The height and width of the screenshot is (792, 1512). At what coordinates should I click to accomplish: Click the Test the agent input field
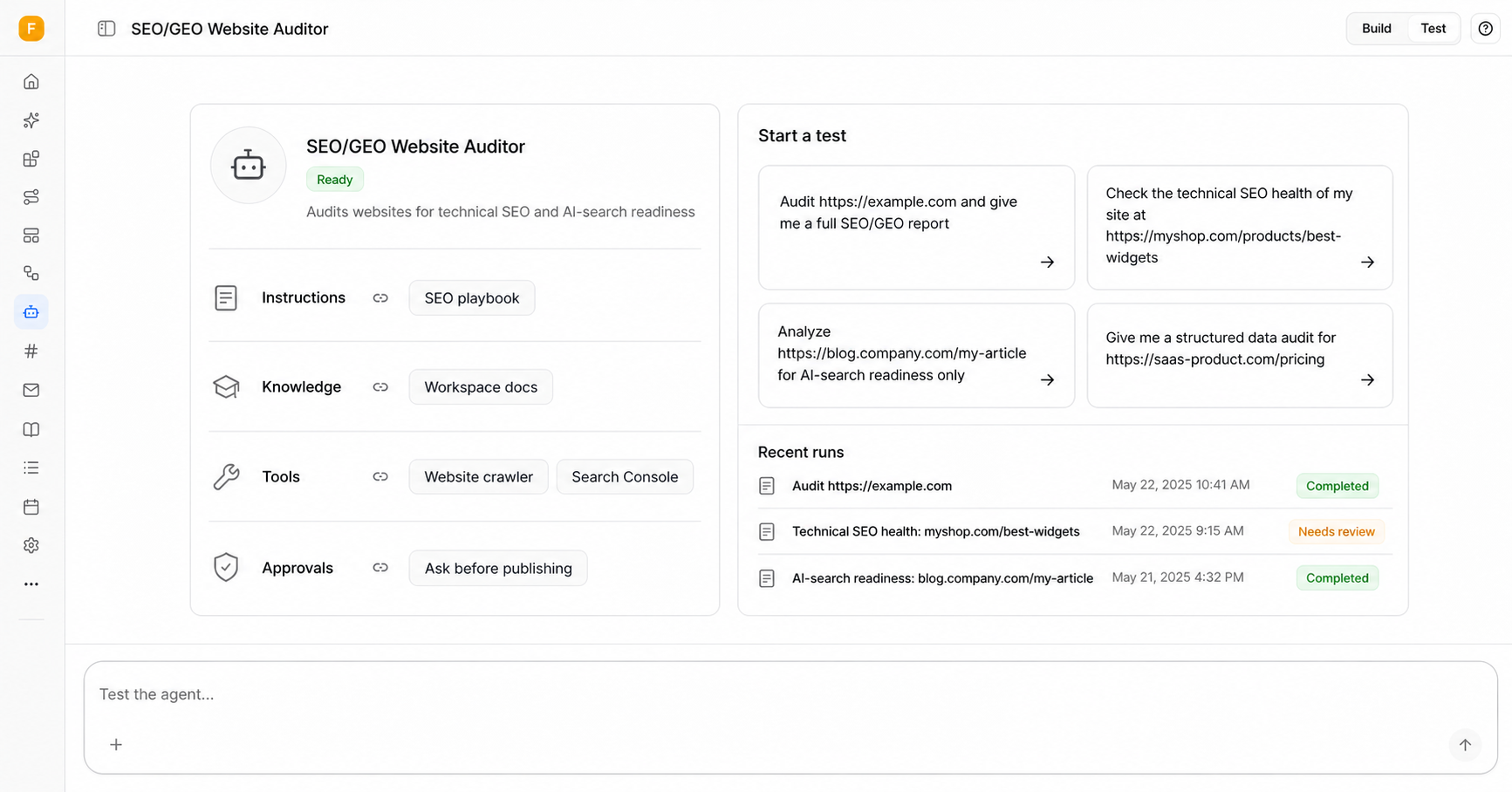pyautogui.click(x=790, y=695)
